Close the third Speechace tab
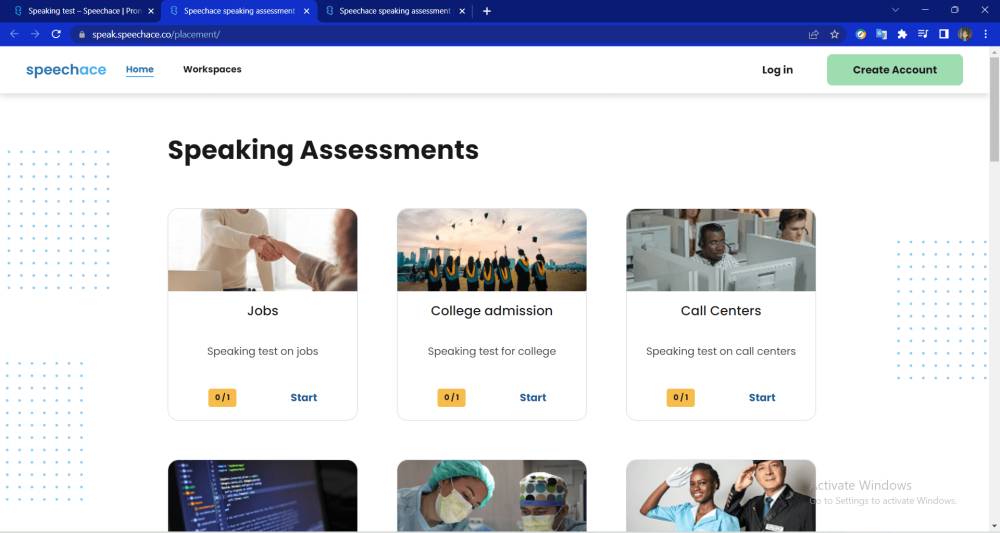Viewport: 1000px width, 533px height. point(462,11)
